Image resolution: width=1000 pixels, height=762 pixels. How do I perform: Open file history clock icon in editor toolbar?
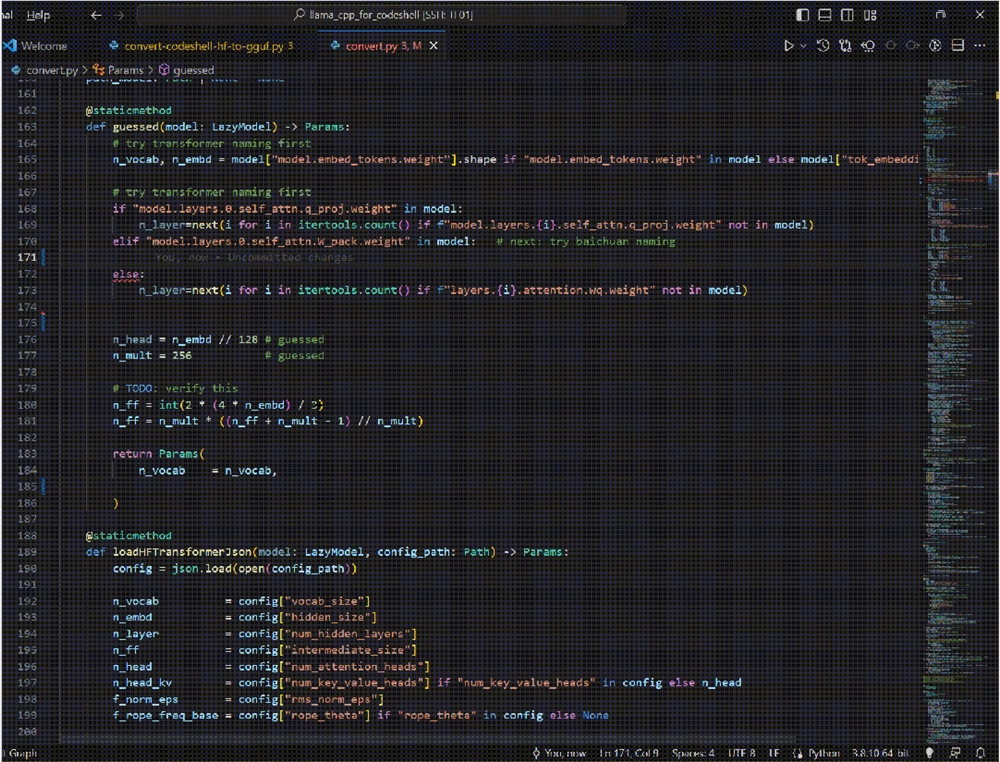pyautogui.click(x=823, y=45)
